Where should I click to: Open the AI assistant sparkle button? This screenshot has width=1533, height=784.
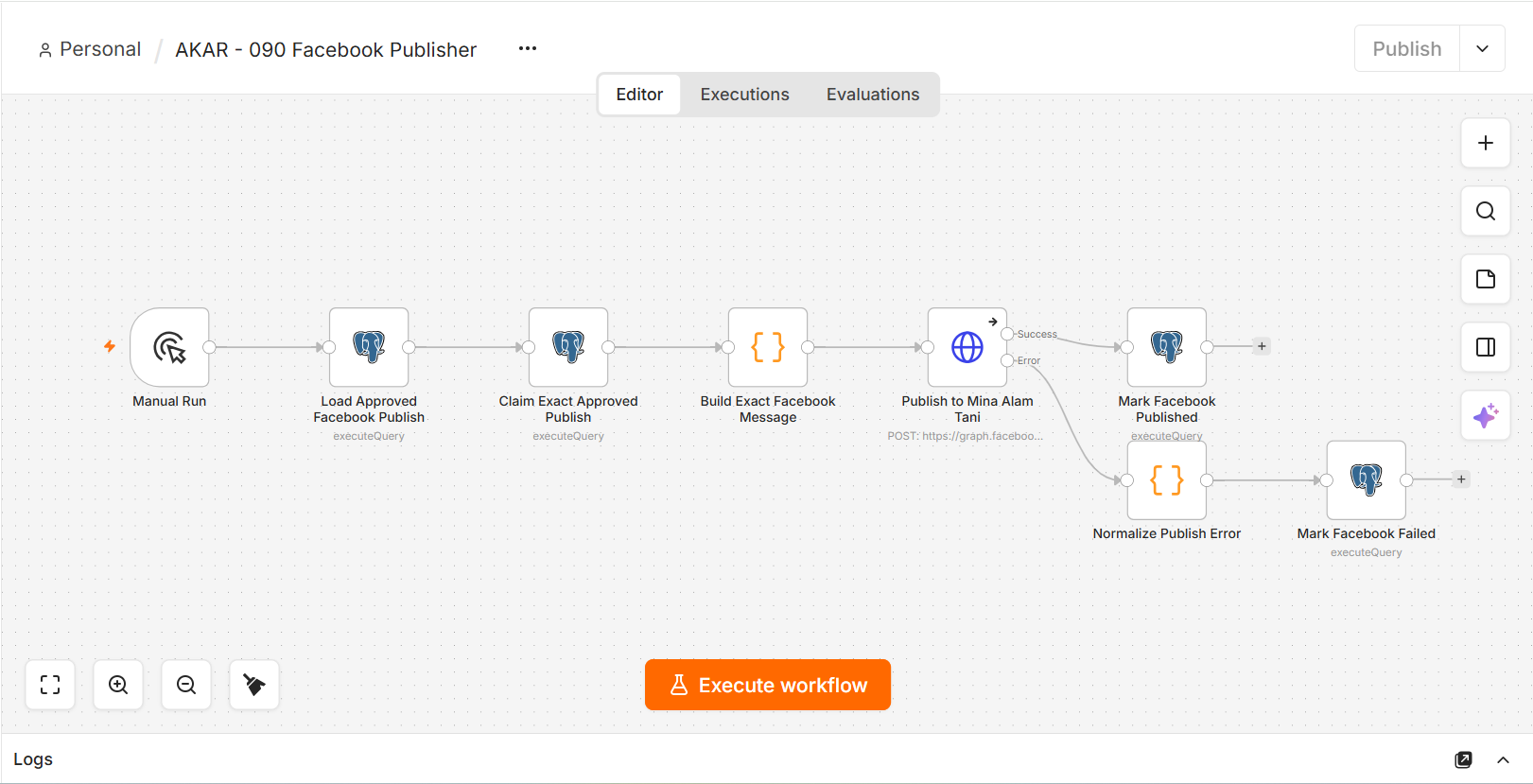[x=1486, y=415]
